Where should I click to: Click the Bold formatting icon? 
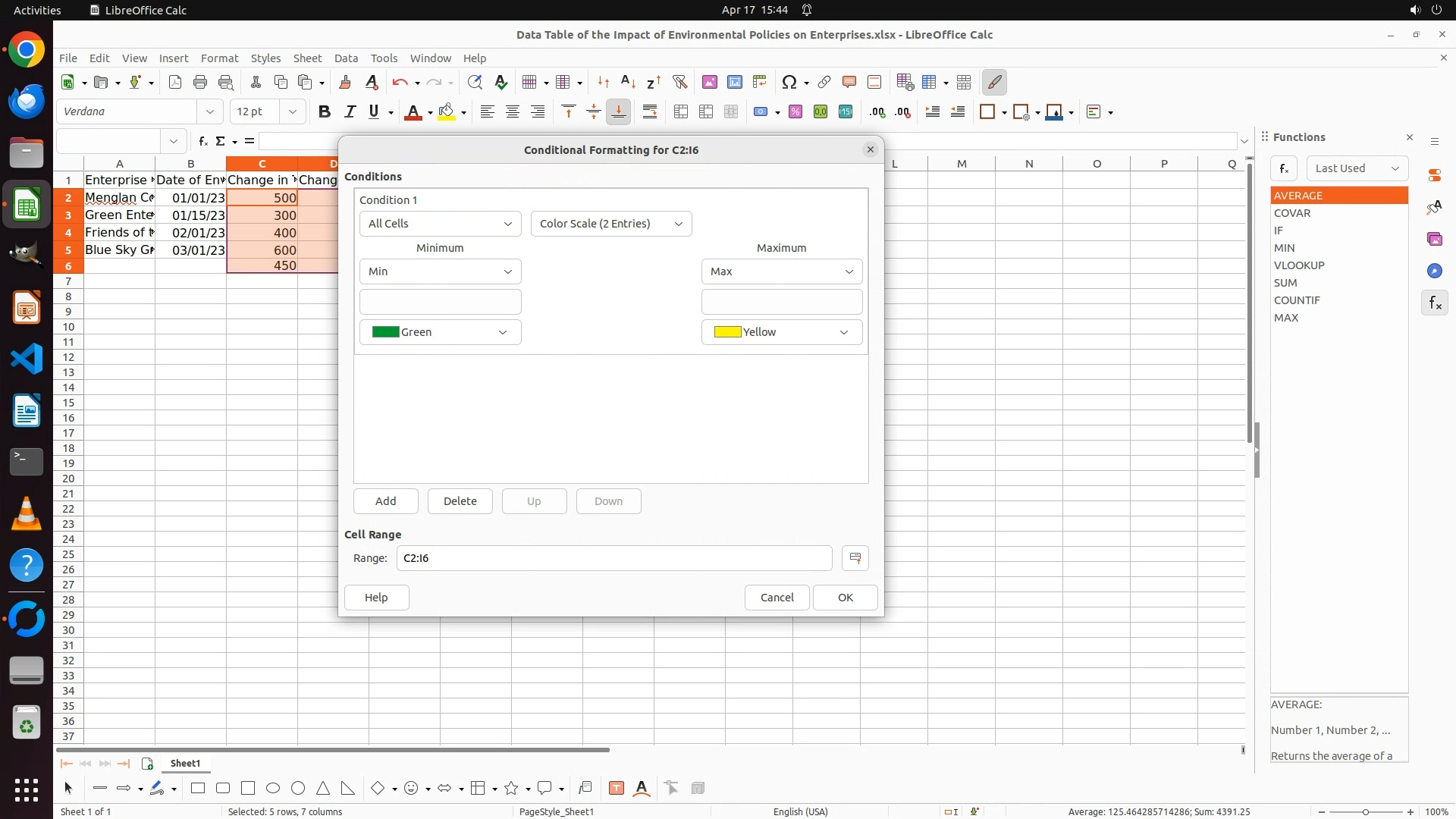325,112
